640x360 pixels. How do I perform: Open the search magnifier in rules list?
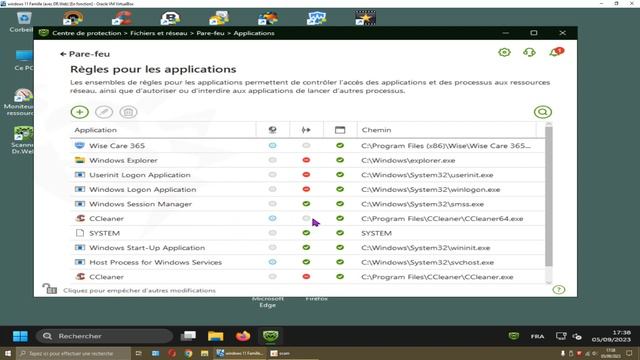click(x=542, y=112)
